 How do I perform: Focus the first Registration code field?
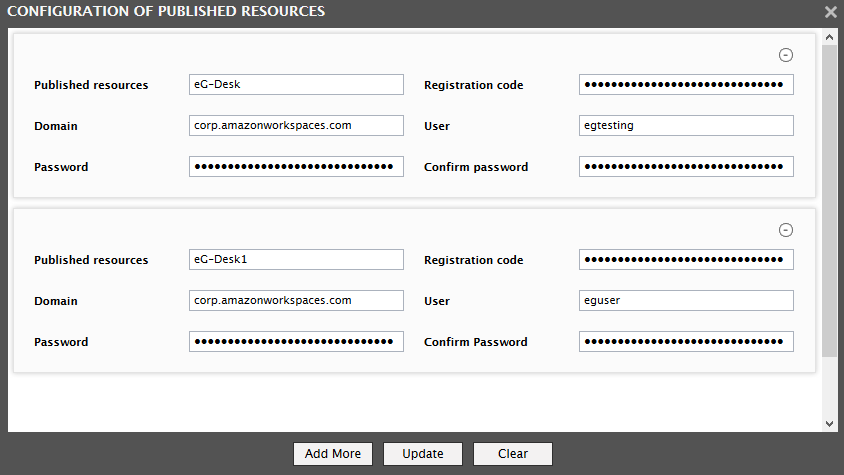pos(686,85)
